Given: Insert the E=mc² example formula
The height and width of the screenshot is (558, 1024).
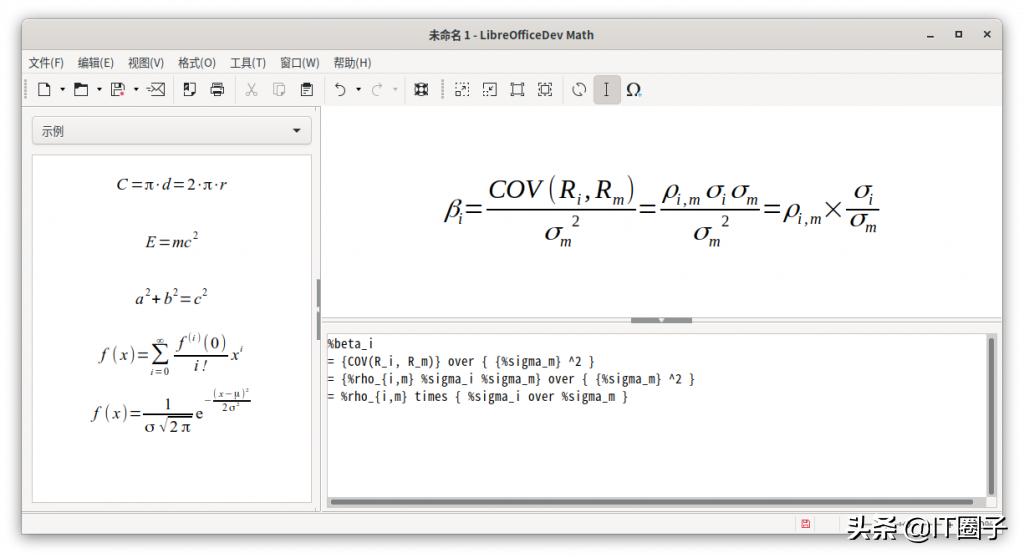Looking at the screenshot, I should pos(172,240).
